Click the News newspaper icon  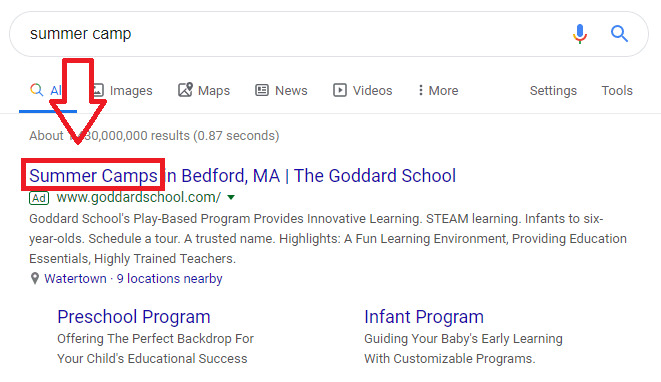[262, 90]
